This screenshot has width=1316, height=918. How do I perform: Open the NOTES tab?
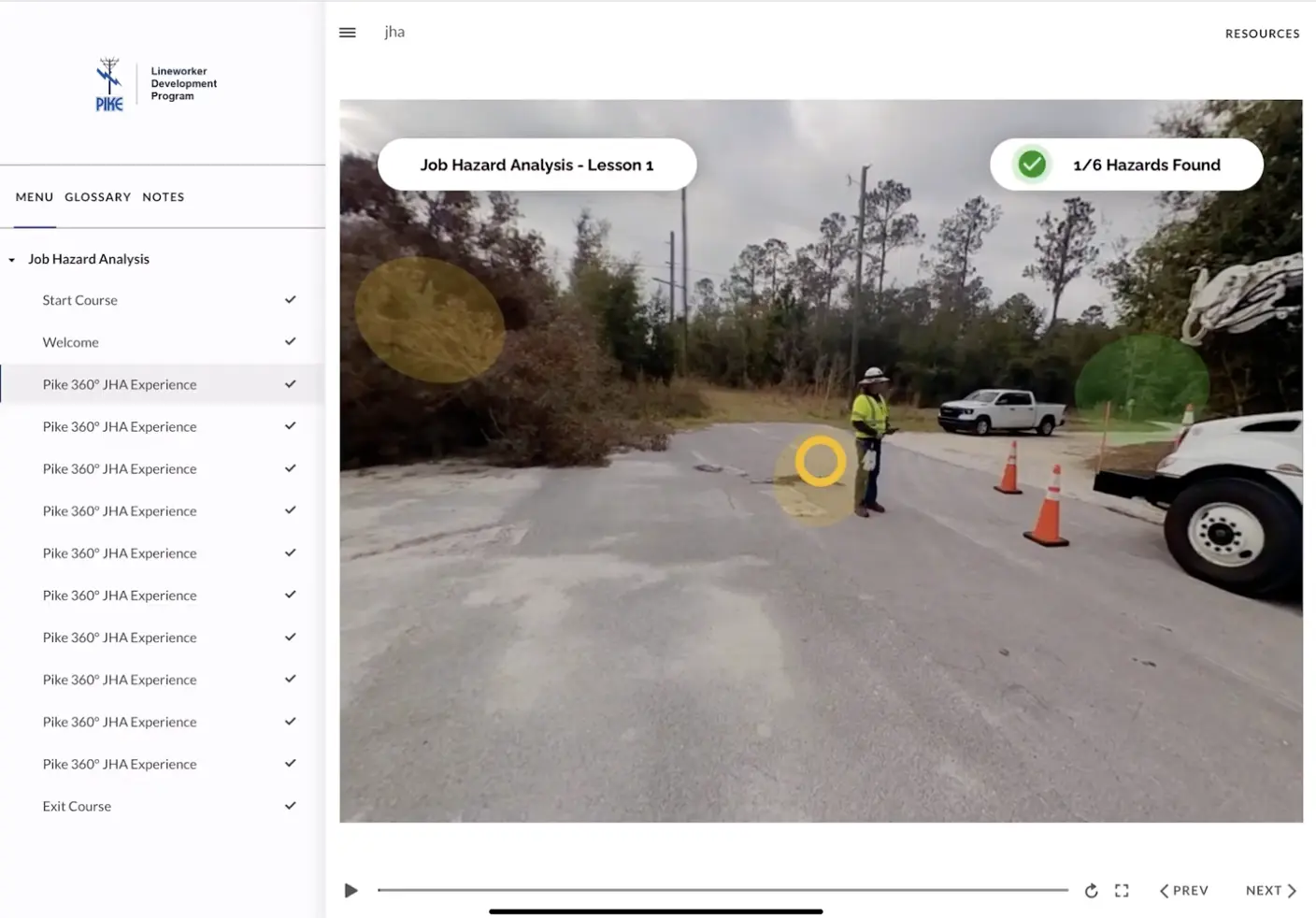click(x=164, y=196)
